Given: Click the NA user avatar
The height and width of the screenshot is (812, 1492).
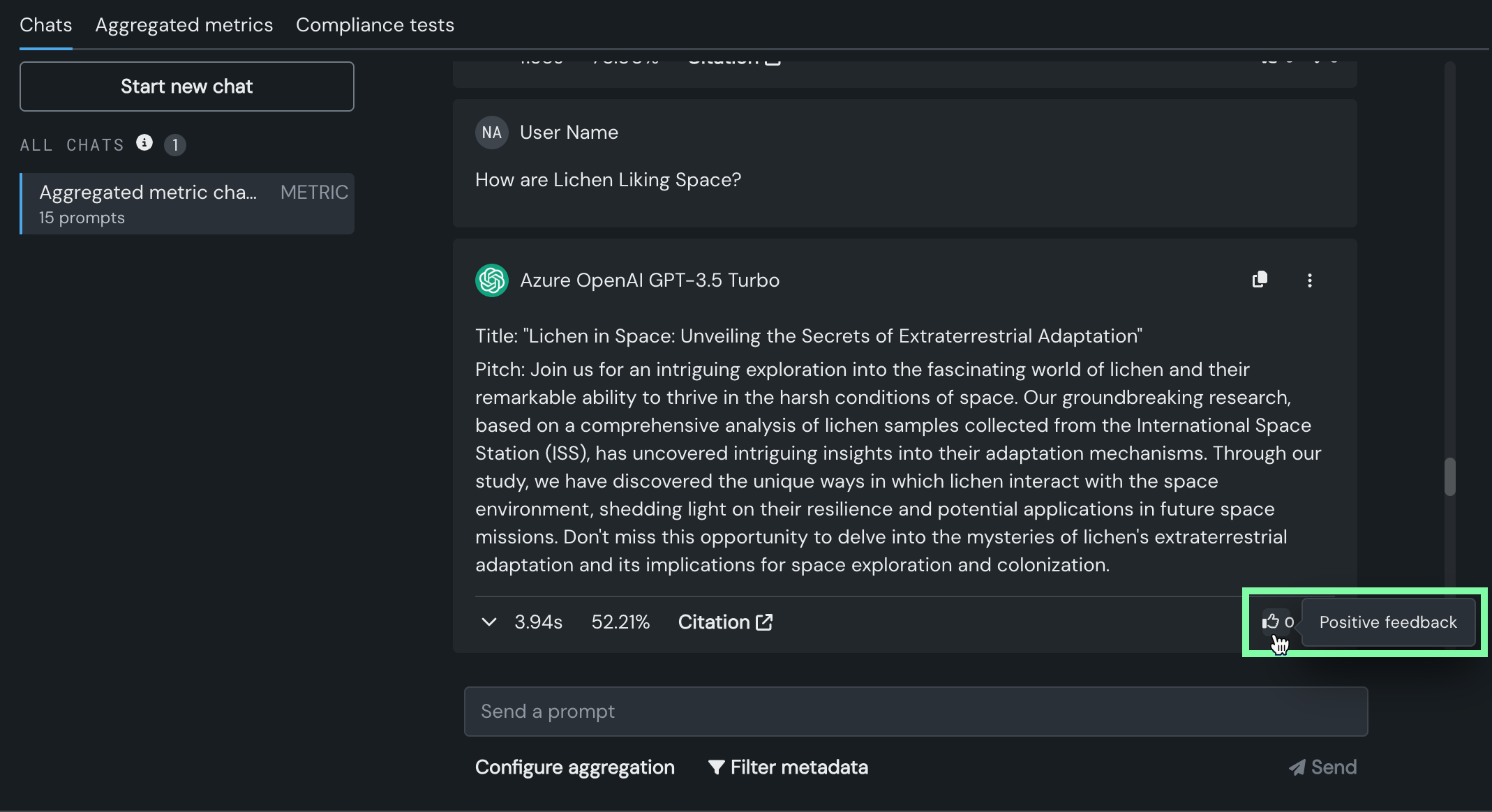Looking at the screenshot, I should [491, 133].
